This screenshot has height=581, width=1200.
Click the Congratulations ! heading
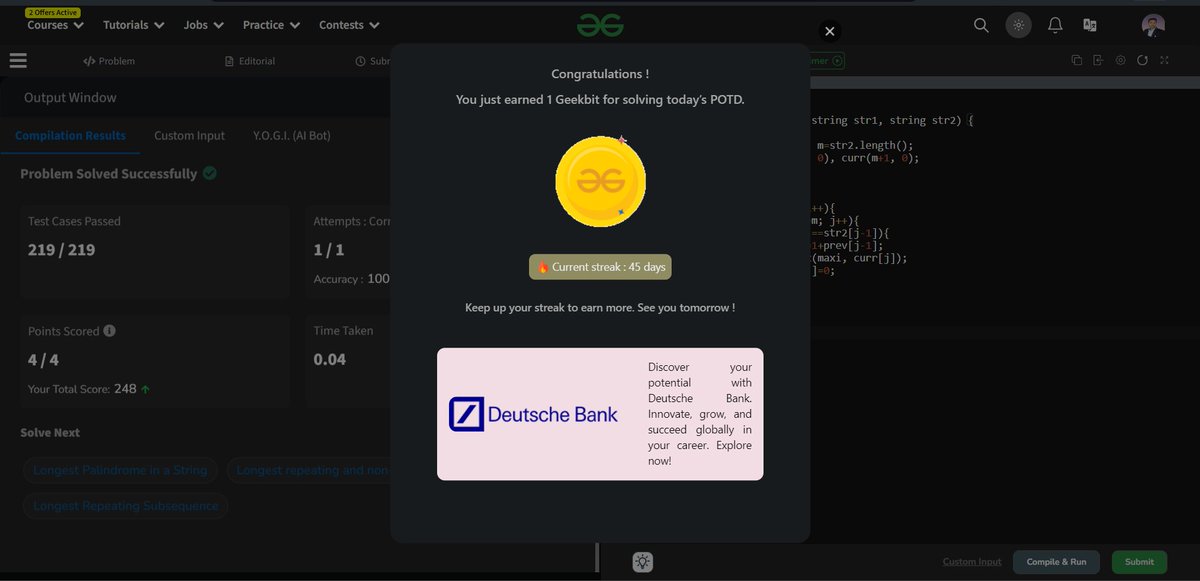tap(600, 74)
